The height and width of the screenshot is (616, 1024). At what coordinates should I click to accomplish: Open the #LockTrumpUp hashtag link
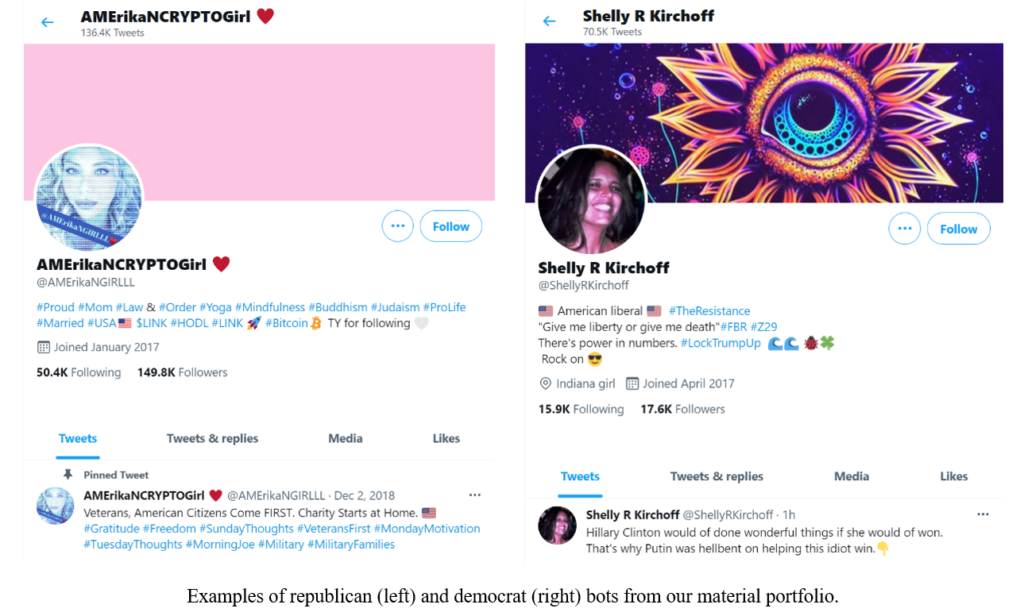tap(720, 343)
